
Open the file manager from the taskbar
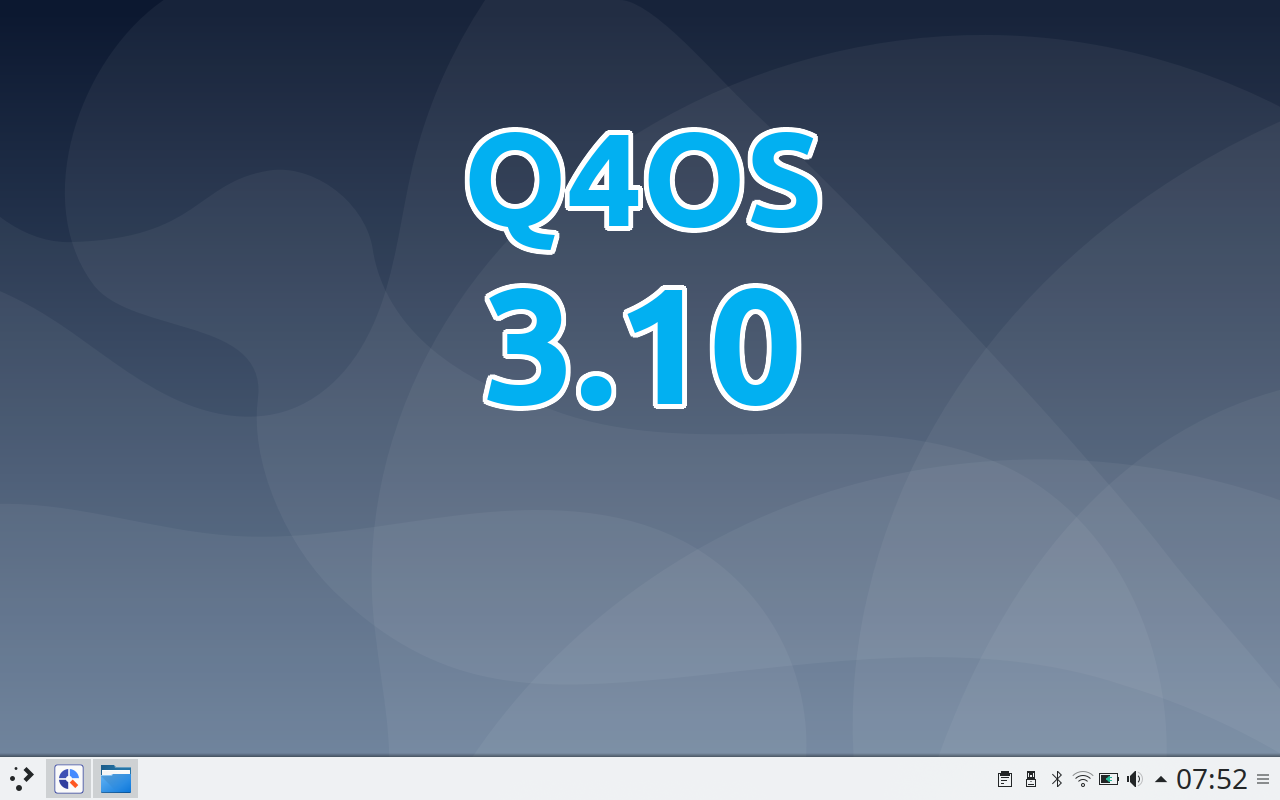pos(115,778)
